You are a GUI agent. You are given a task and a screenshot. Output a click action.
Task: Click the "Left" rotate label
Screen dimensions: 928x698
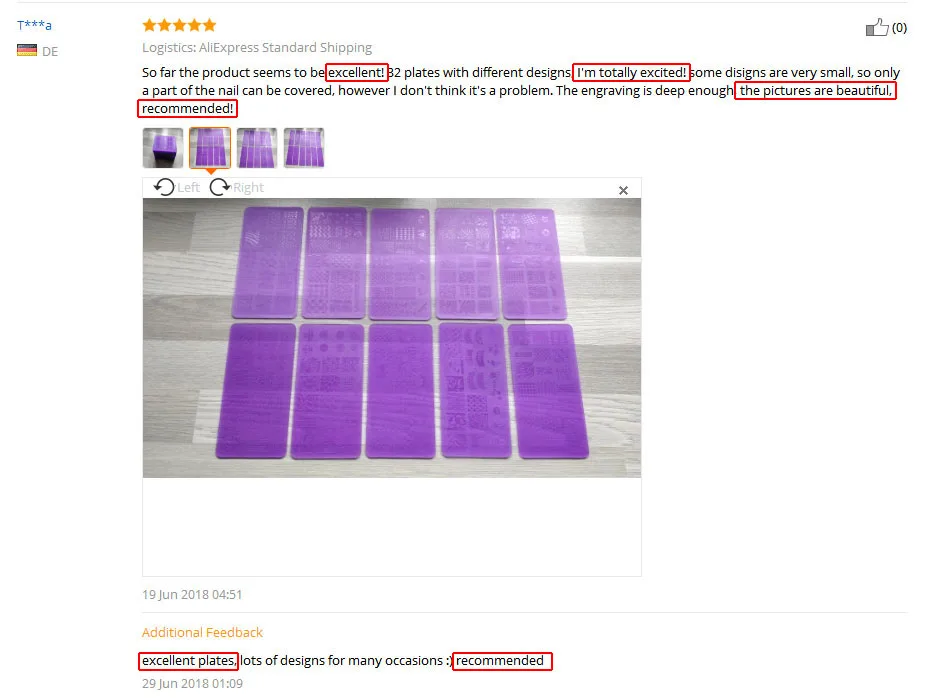(188, 188)
